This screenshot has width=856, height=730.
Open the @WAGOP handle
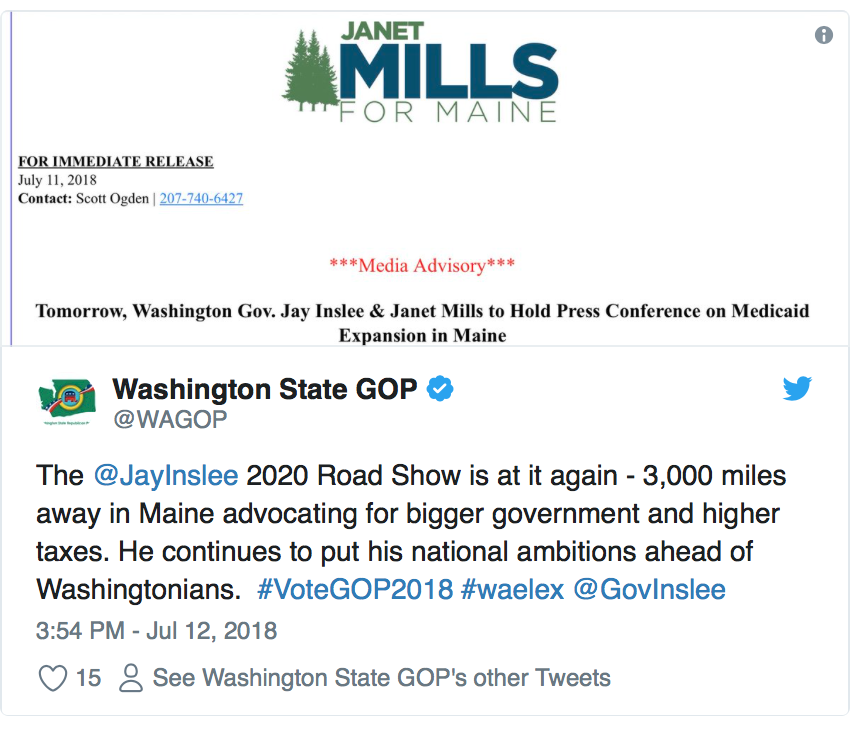tap(170, 419)
